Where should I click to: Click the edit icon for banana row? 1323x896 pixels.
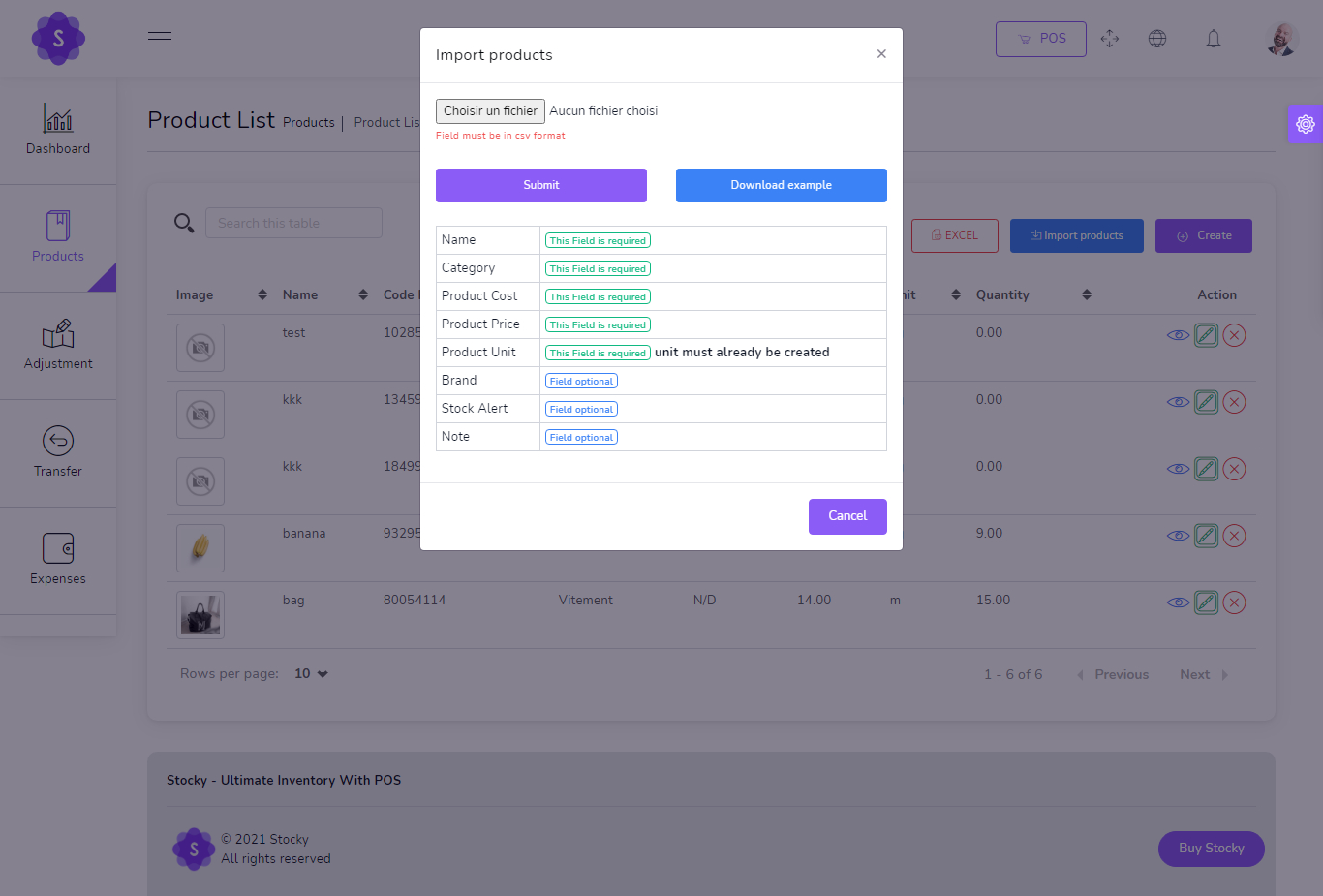(x=1206, y=536)
